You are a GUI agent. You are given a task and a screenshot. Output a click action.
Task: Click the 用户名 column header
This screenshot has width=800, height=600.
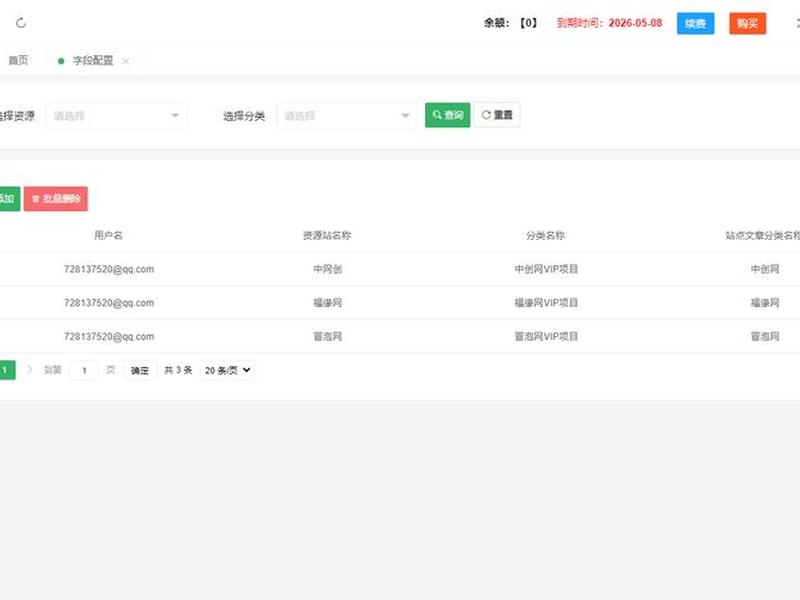point(108,235)
